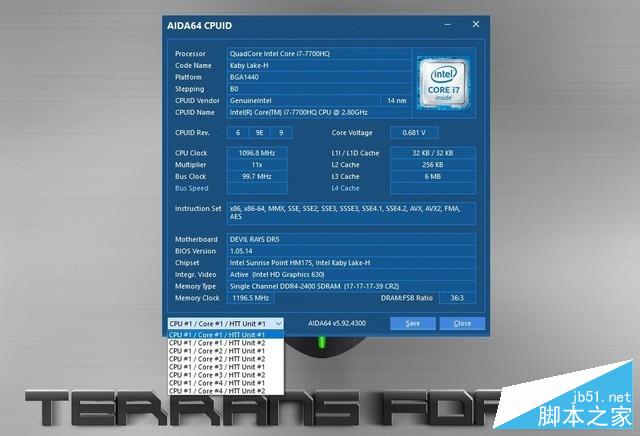
Task: Click the empty Bus Speed value field
Action: point(257,188)
